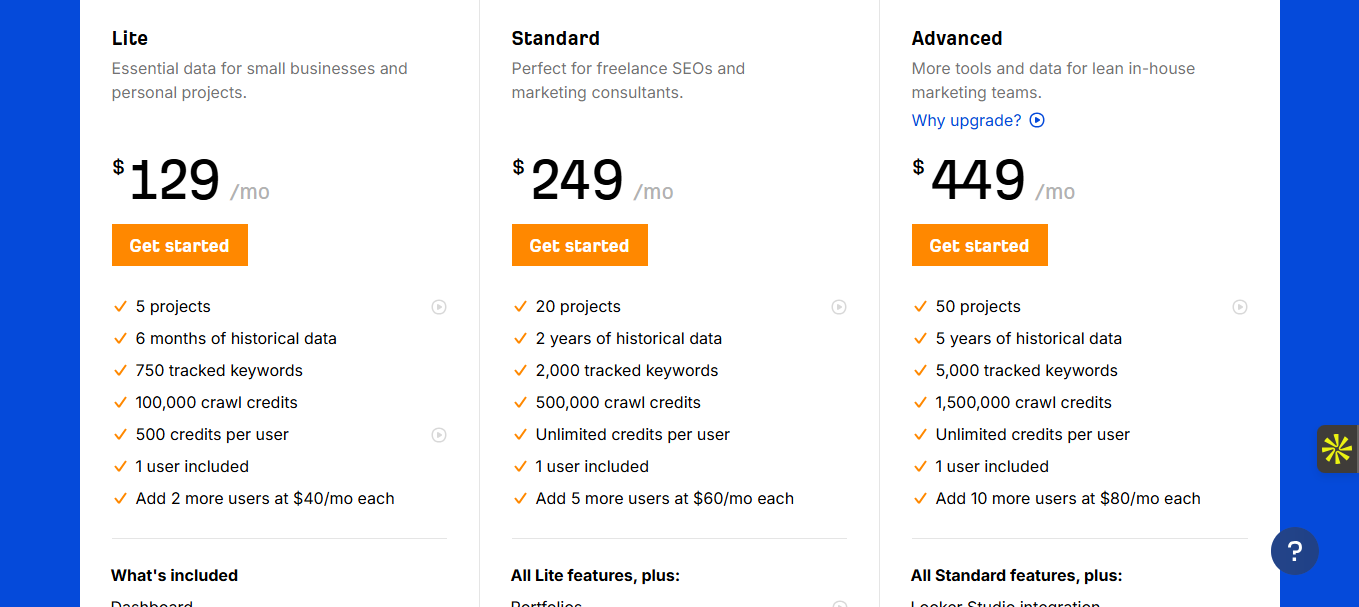Select the Lite plan heading
Screen dimensions: 1359x607
pos(130,39)
